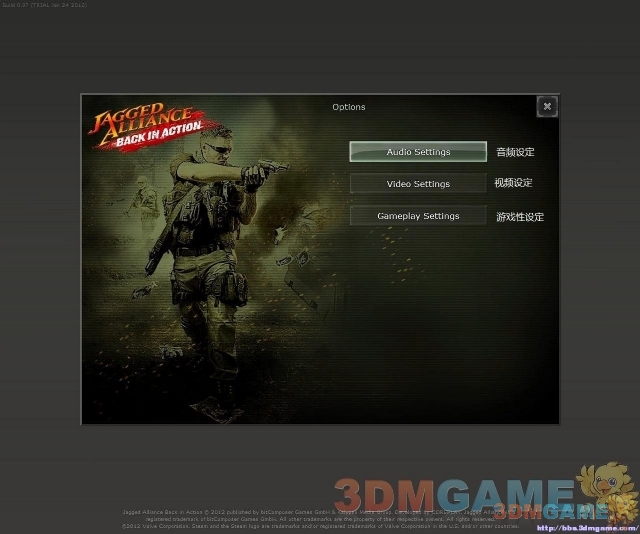Click the Chinese label beside Gameplay Settings
The width and height of the screenshot is (640, 534).
click(520, 217)
